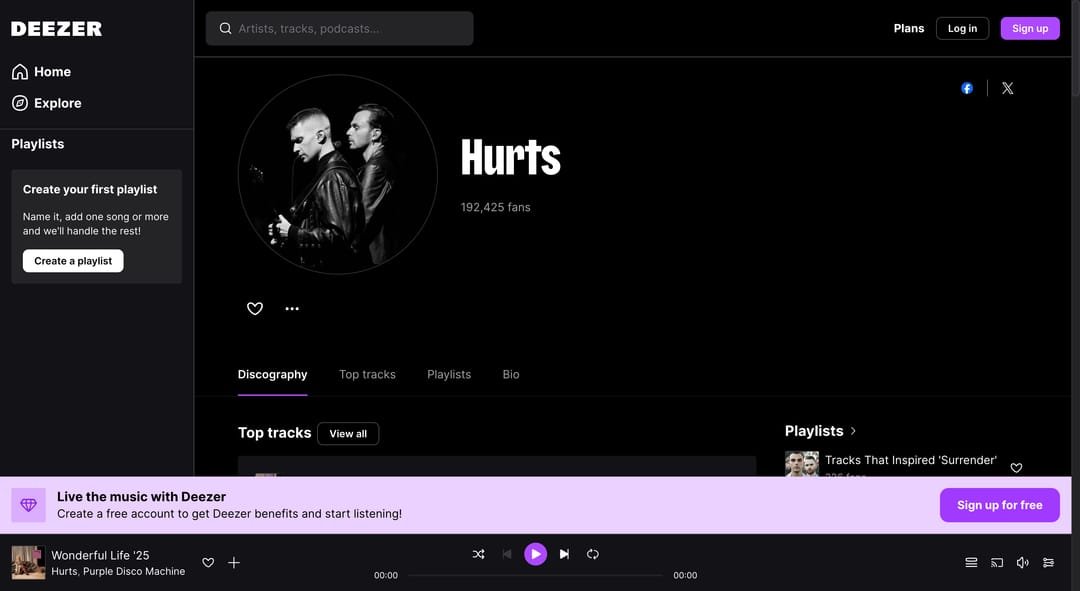Click the Hurts artist profile photo
1080x591 pixels.
pyautogui.click(x=338, y=174)
